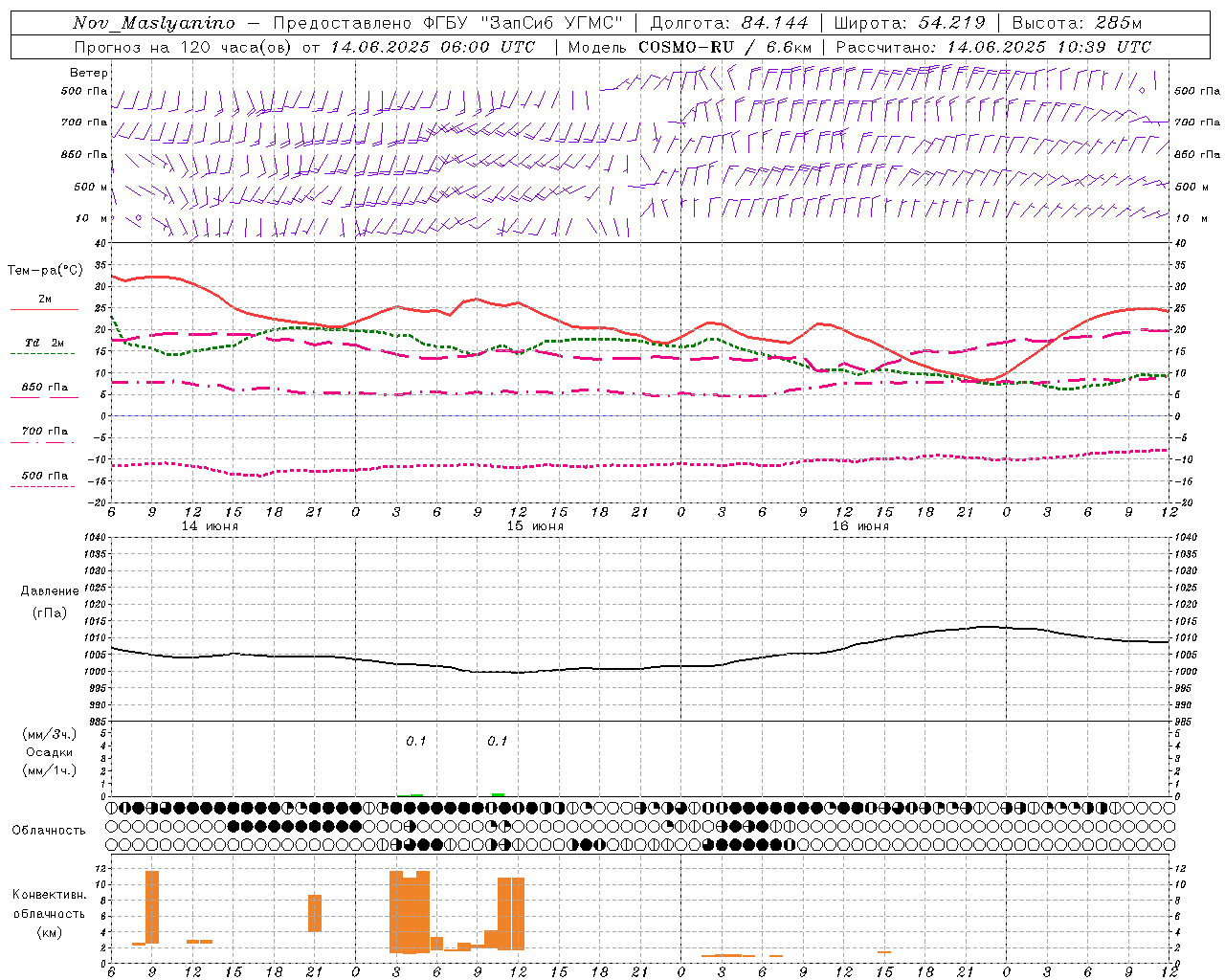Click the text Прогноз на 120 часа(ов)
The image size is (1225, 980).
[183, 47]
